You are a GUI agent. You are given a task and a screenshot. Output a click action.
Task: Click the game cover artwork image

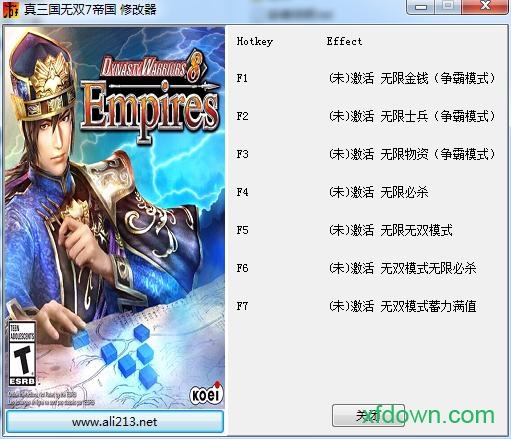(115, 217)
